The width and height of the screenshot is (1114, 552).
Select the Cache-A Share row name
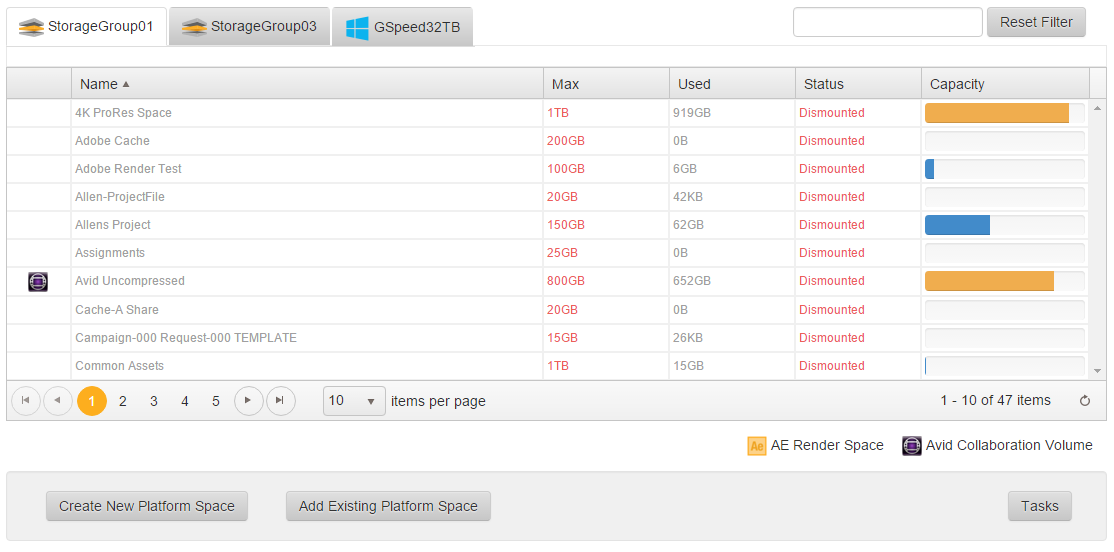[x=117, y=310]
